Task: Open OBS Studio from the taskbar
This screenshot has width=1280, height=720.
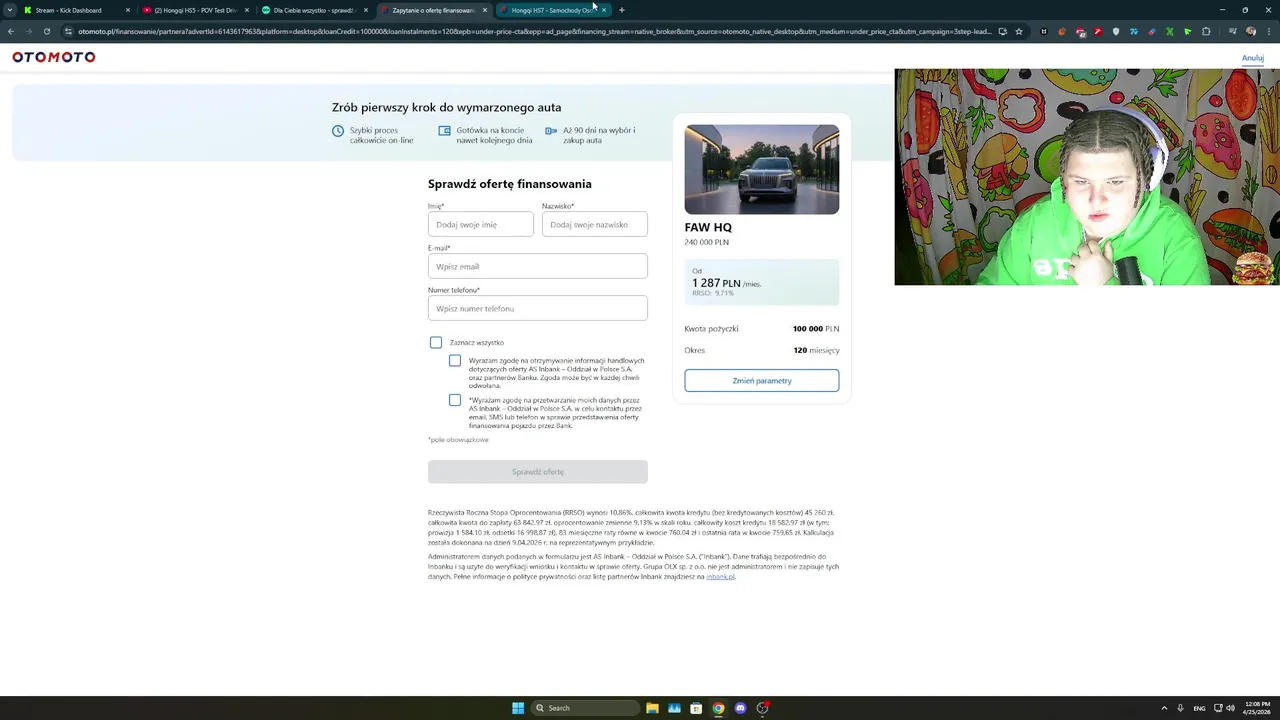Action: point(762,708)
